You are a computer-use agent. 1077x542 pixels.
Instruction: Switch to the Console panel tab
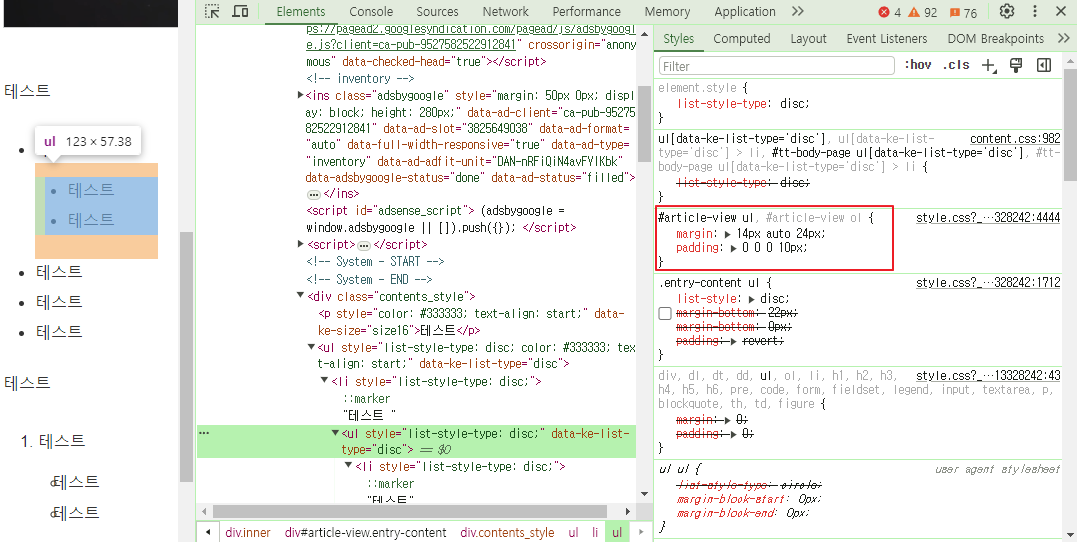coord(371,12)
